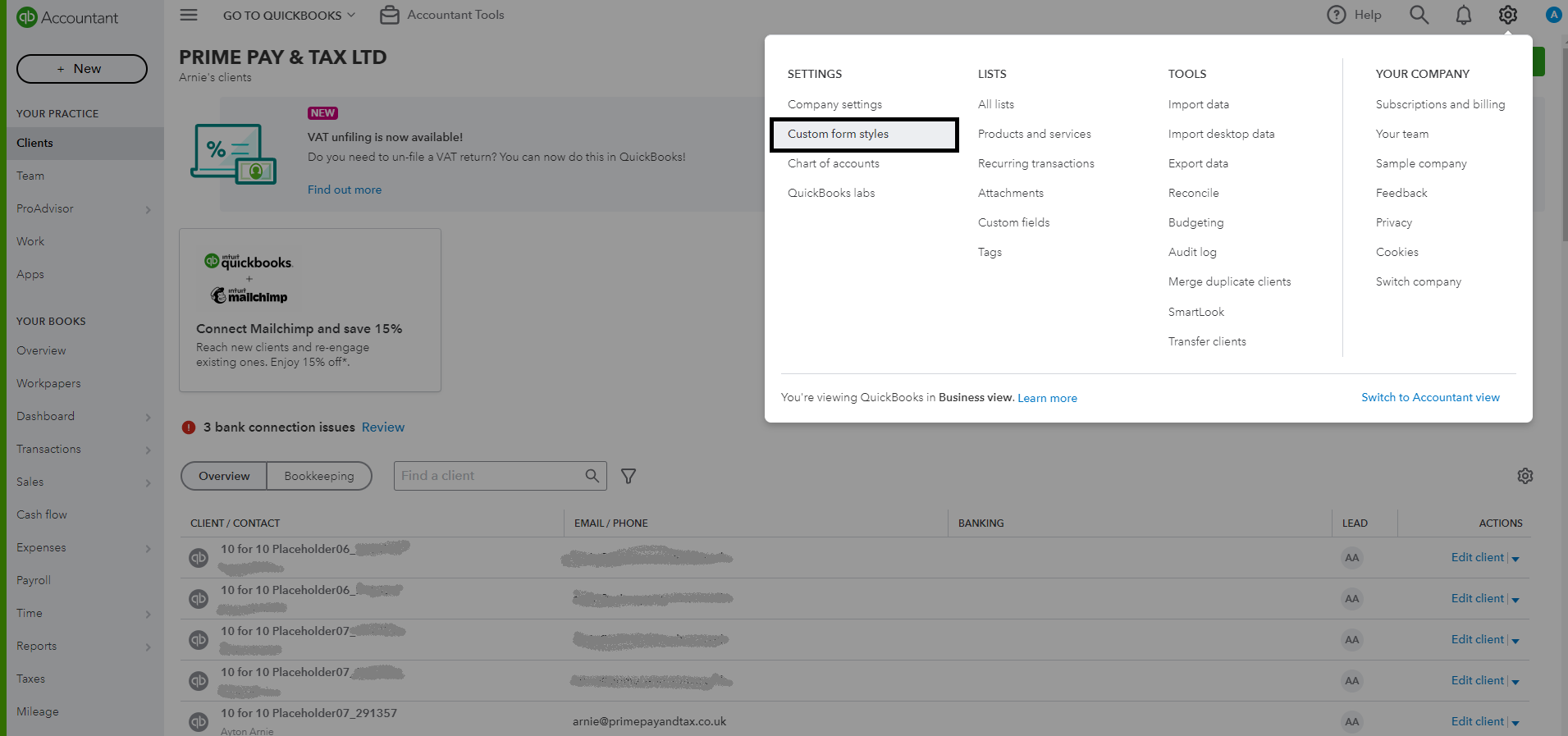This screenshot has width=1568, height=736.
Task: Expand Time submenu arrow
Action: pyautogui.click(x=149, y=615)
